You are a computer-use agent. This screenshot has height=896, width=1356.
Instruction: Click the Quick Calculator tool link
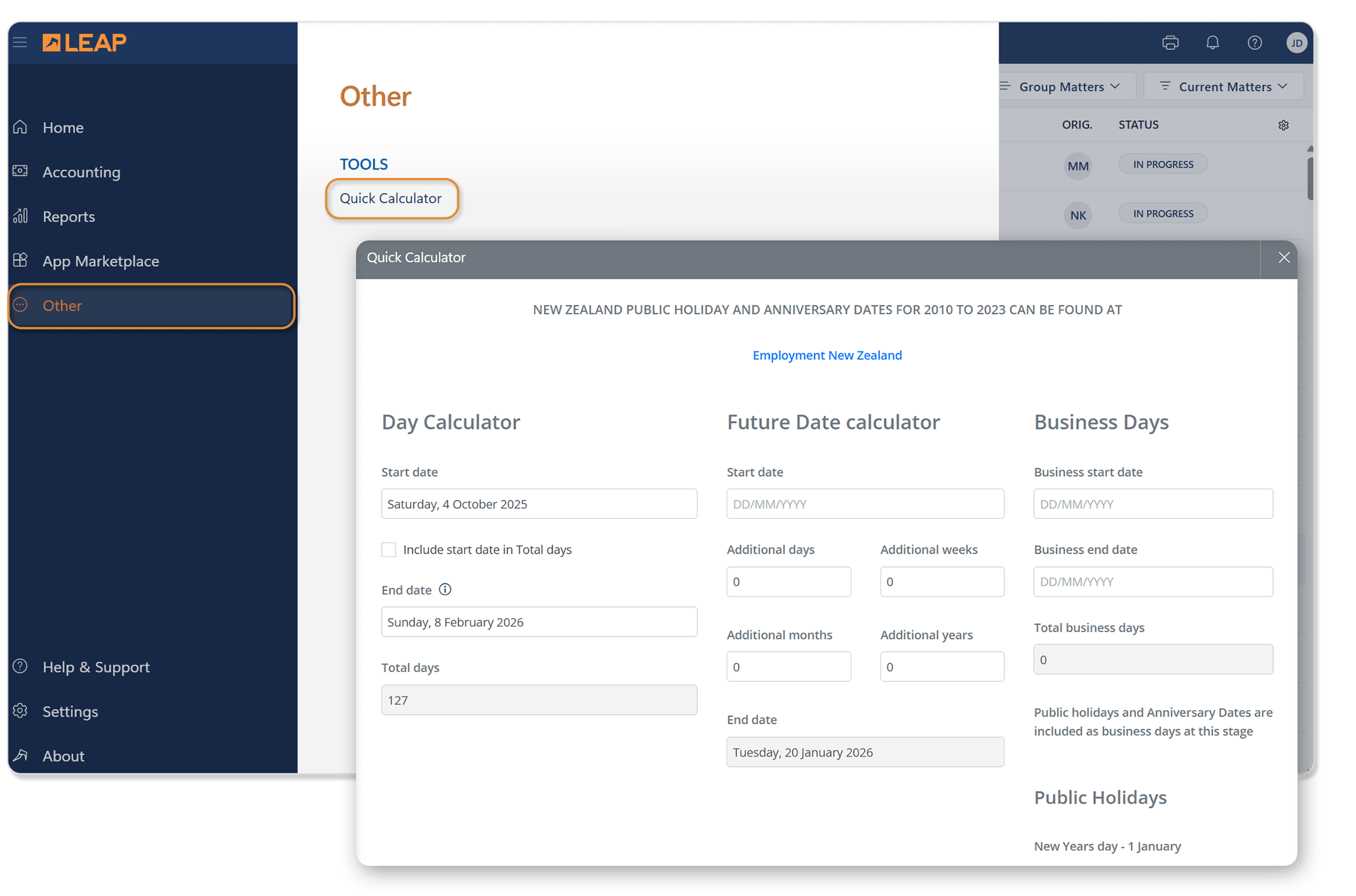click(391, 198)
